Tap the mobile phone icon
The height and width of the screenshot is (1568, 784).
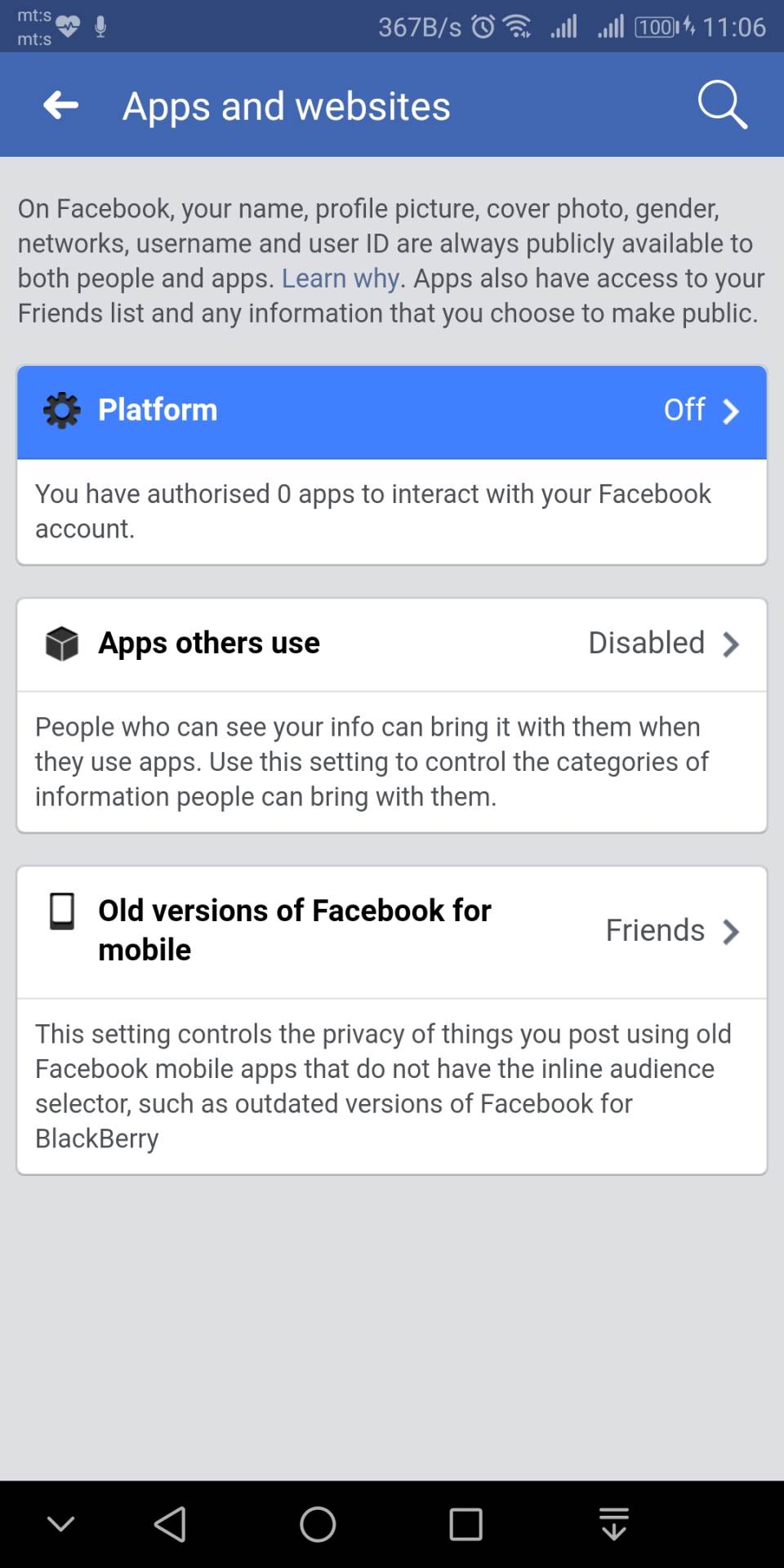[x=62, y=911]
